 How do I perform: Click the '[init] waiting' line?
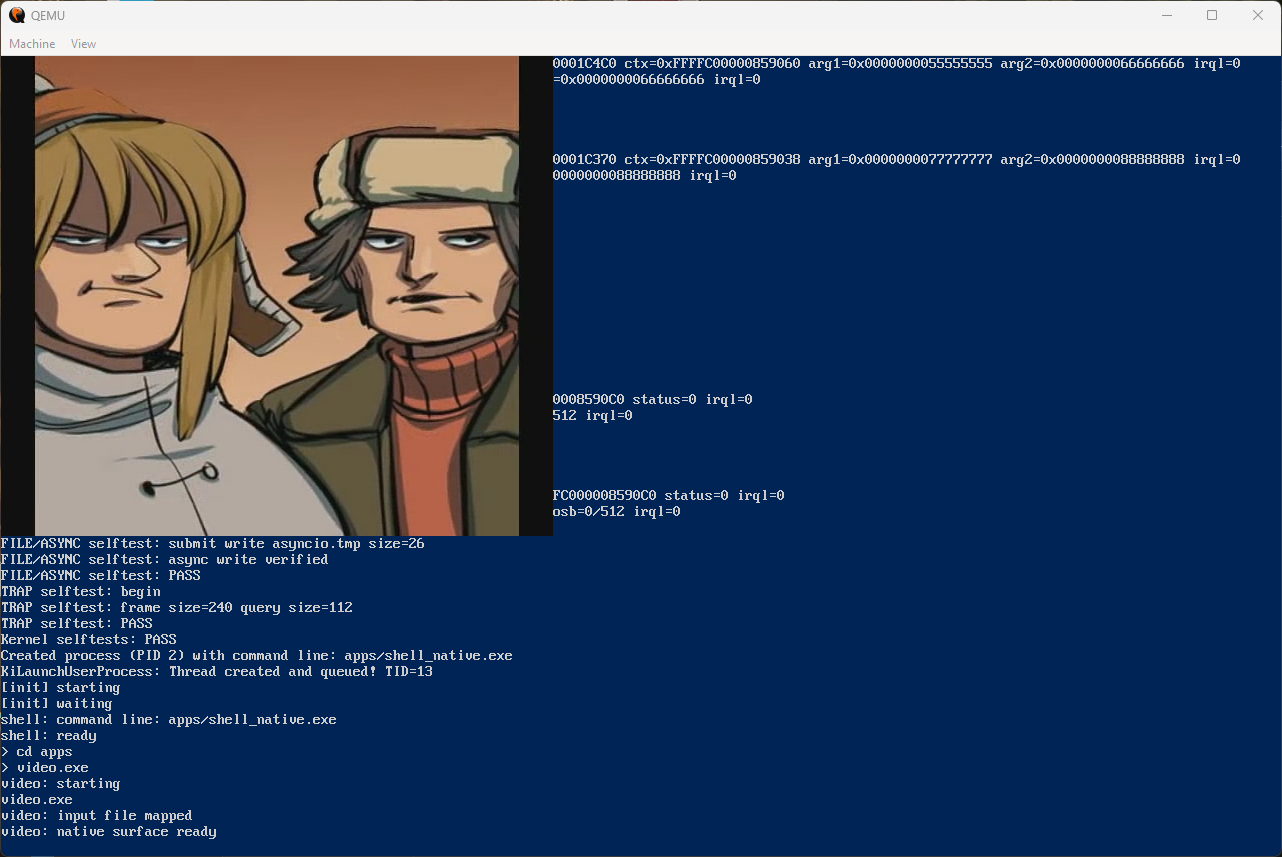[x=57, y=704]
